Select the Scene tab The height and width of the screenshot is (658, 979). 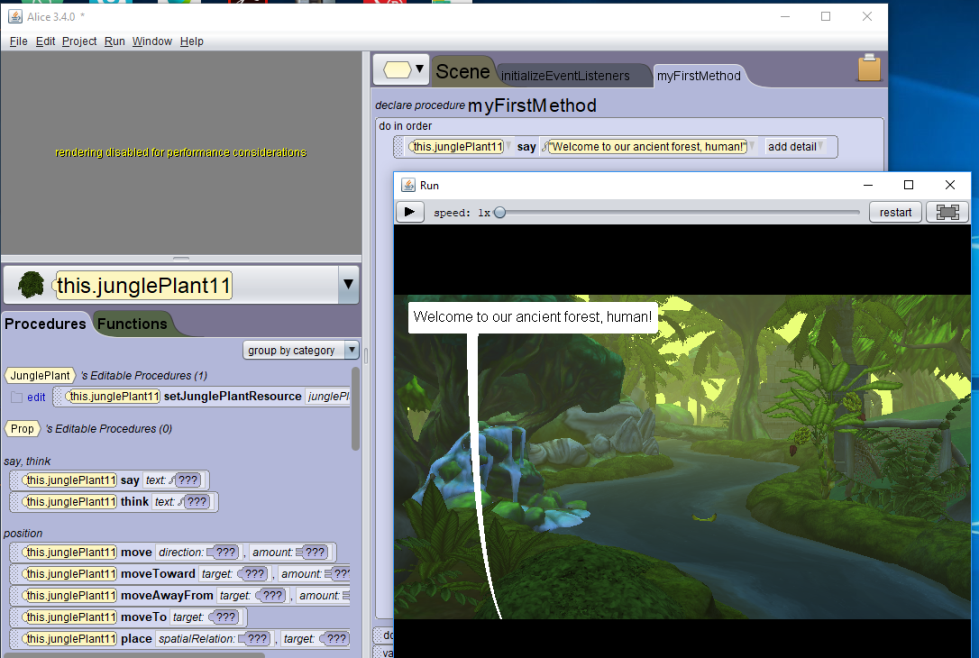click(x=462, y=71)
